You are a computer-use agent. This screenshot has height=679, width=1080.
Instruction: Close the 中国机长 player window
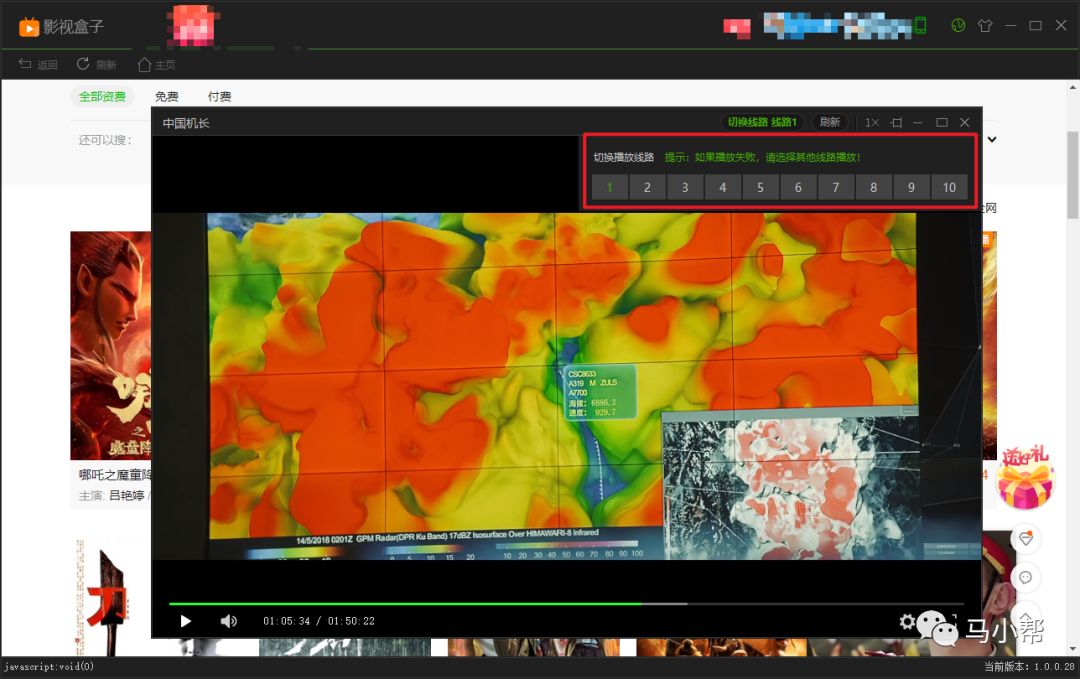pos(965,123)
